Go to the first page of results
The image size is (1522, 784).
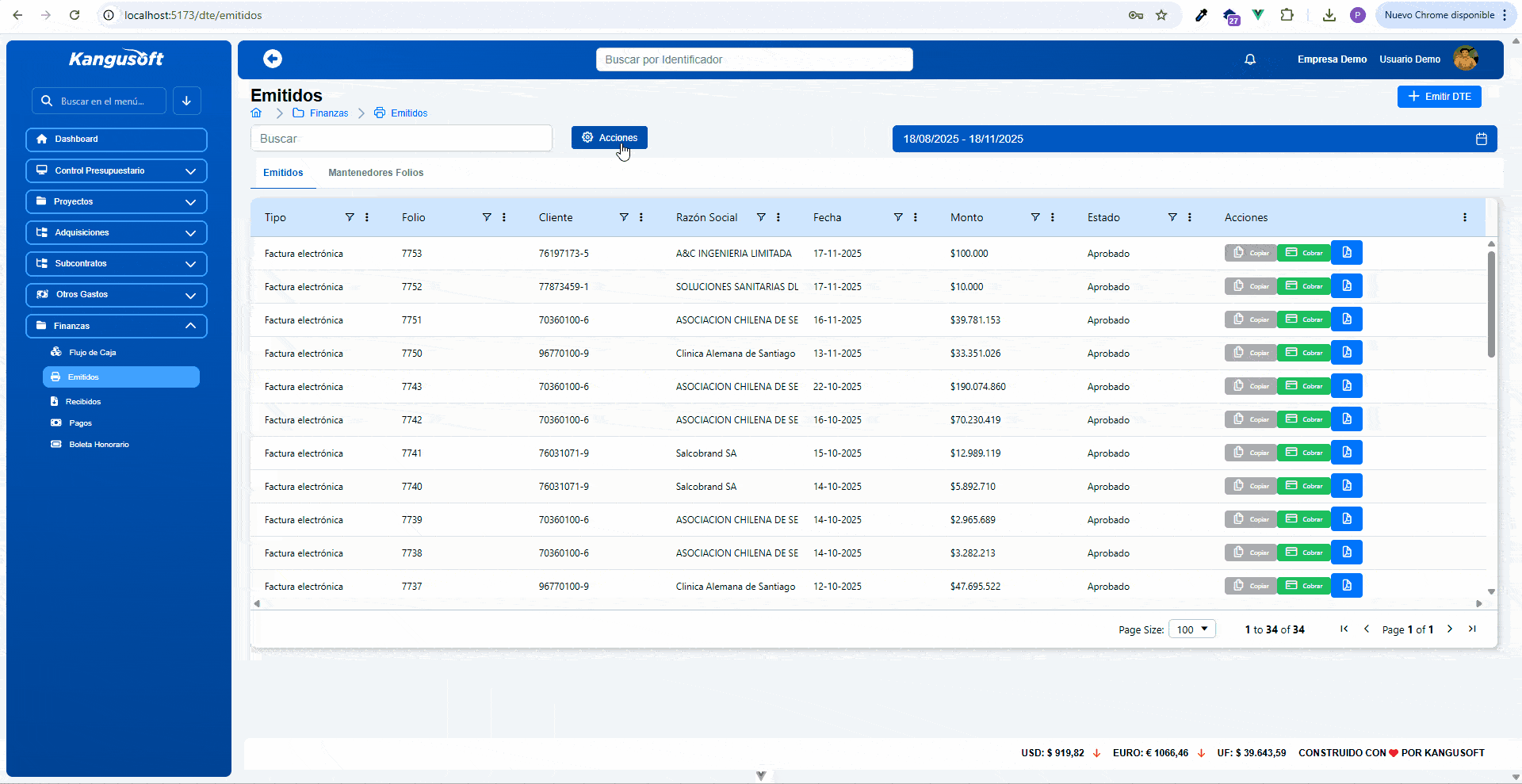coord(1344,629)
